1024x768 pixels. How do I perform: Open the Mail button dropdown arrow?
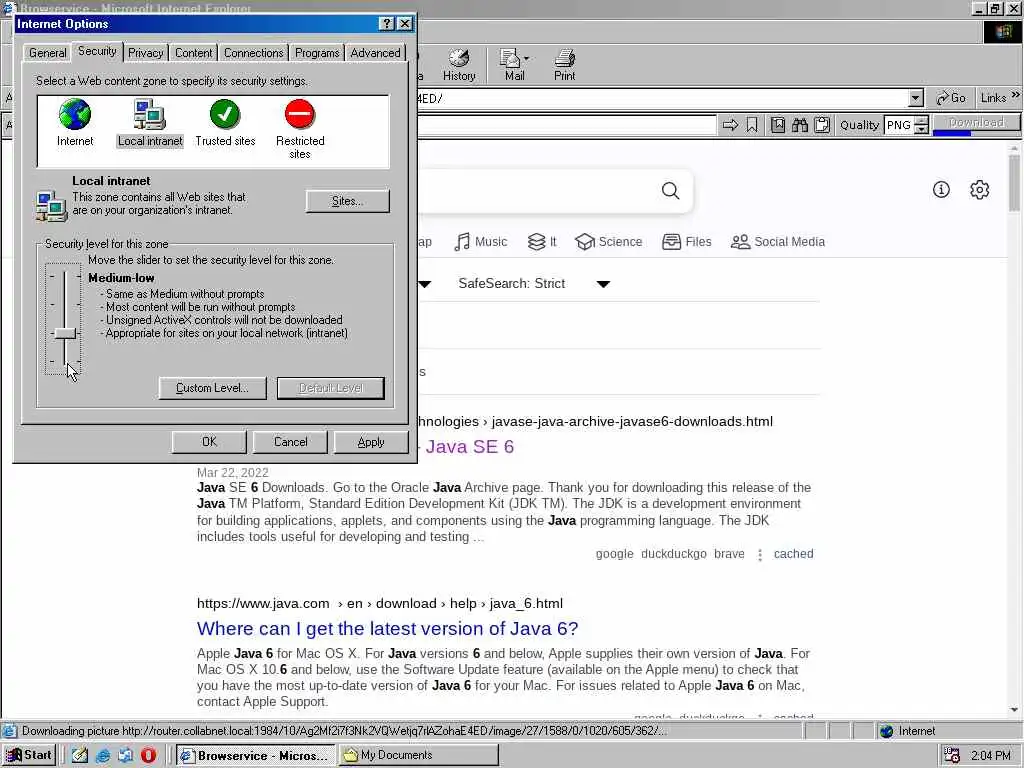526,58
